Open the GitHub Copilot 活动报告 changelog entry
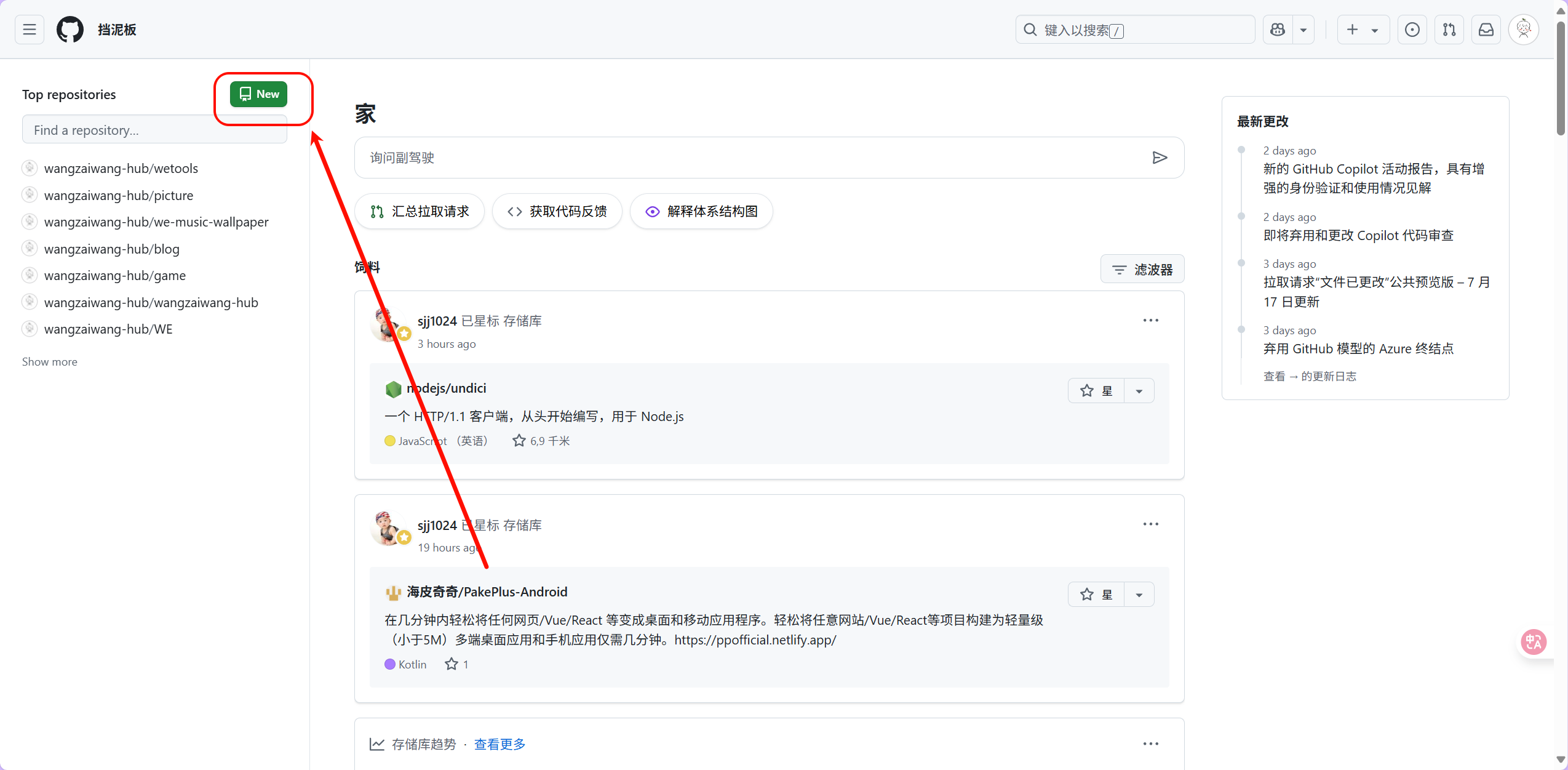 (1374, 178)
